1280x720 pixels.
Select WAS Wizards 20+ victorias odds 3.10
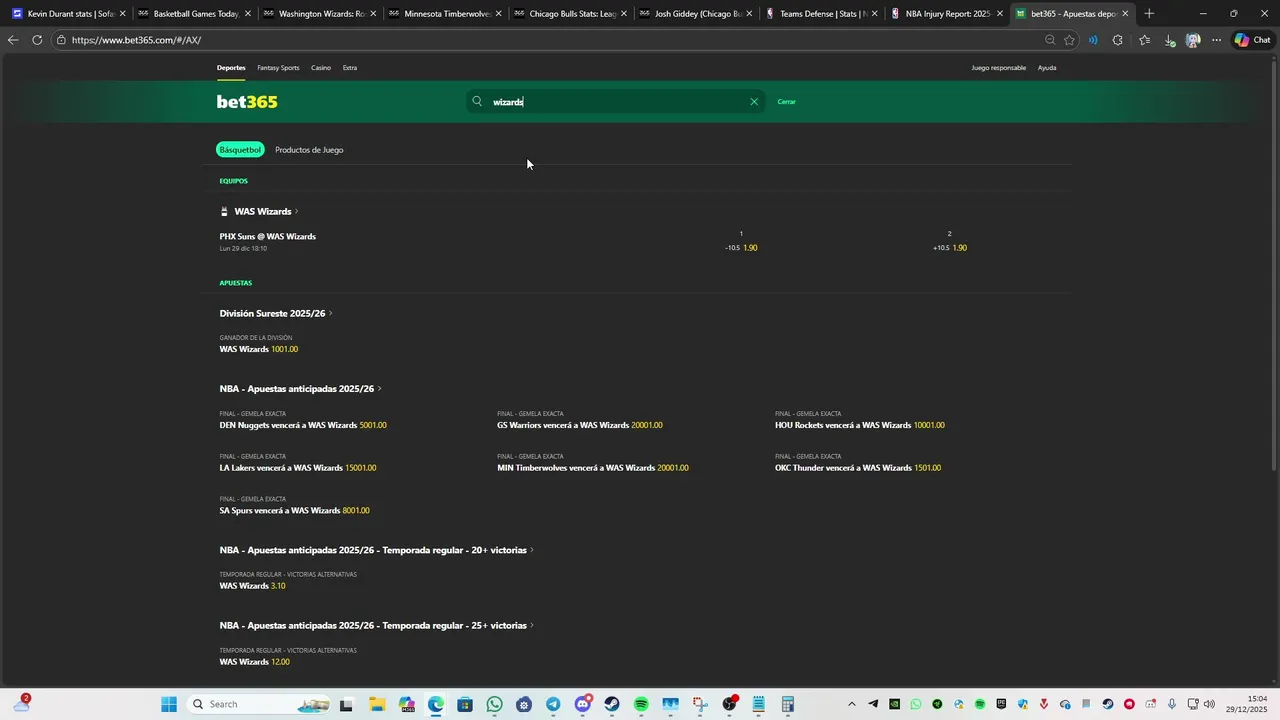[253, 586]
